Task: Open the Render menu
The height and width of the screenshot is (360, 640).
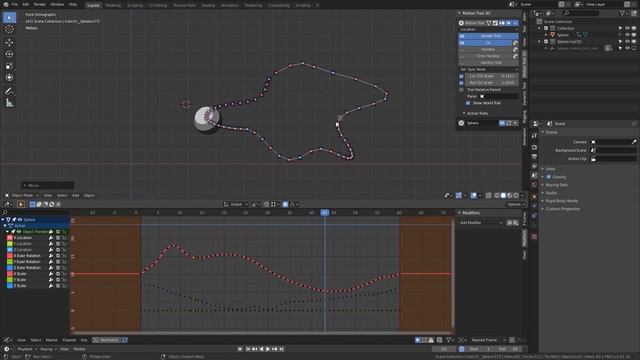Action: tap(40, 4)
